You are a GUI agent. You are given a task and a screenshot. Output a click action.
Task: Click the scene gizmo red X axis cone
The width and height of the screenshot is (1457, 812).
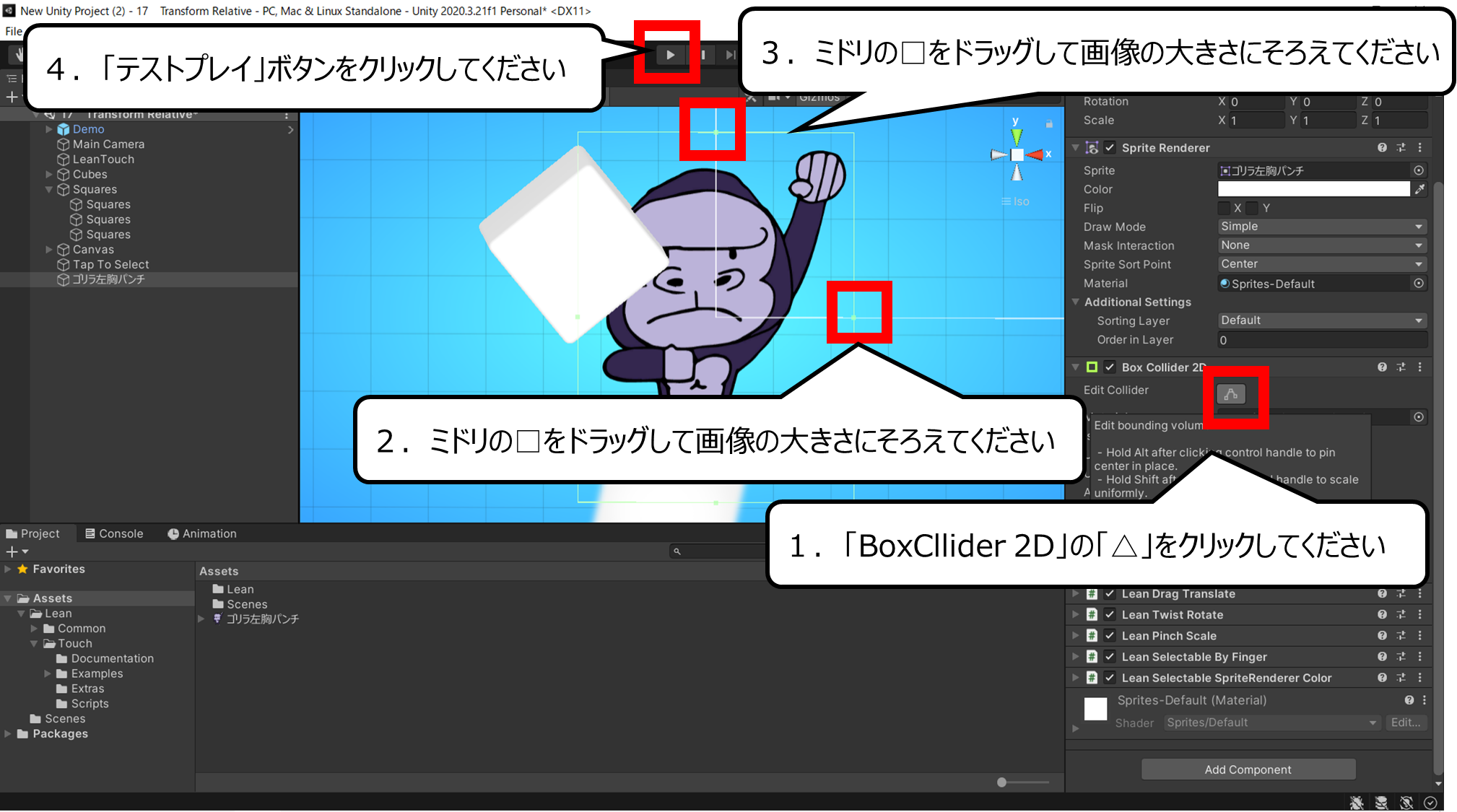(x=1035, y=154)
